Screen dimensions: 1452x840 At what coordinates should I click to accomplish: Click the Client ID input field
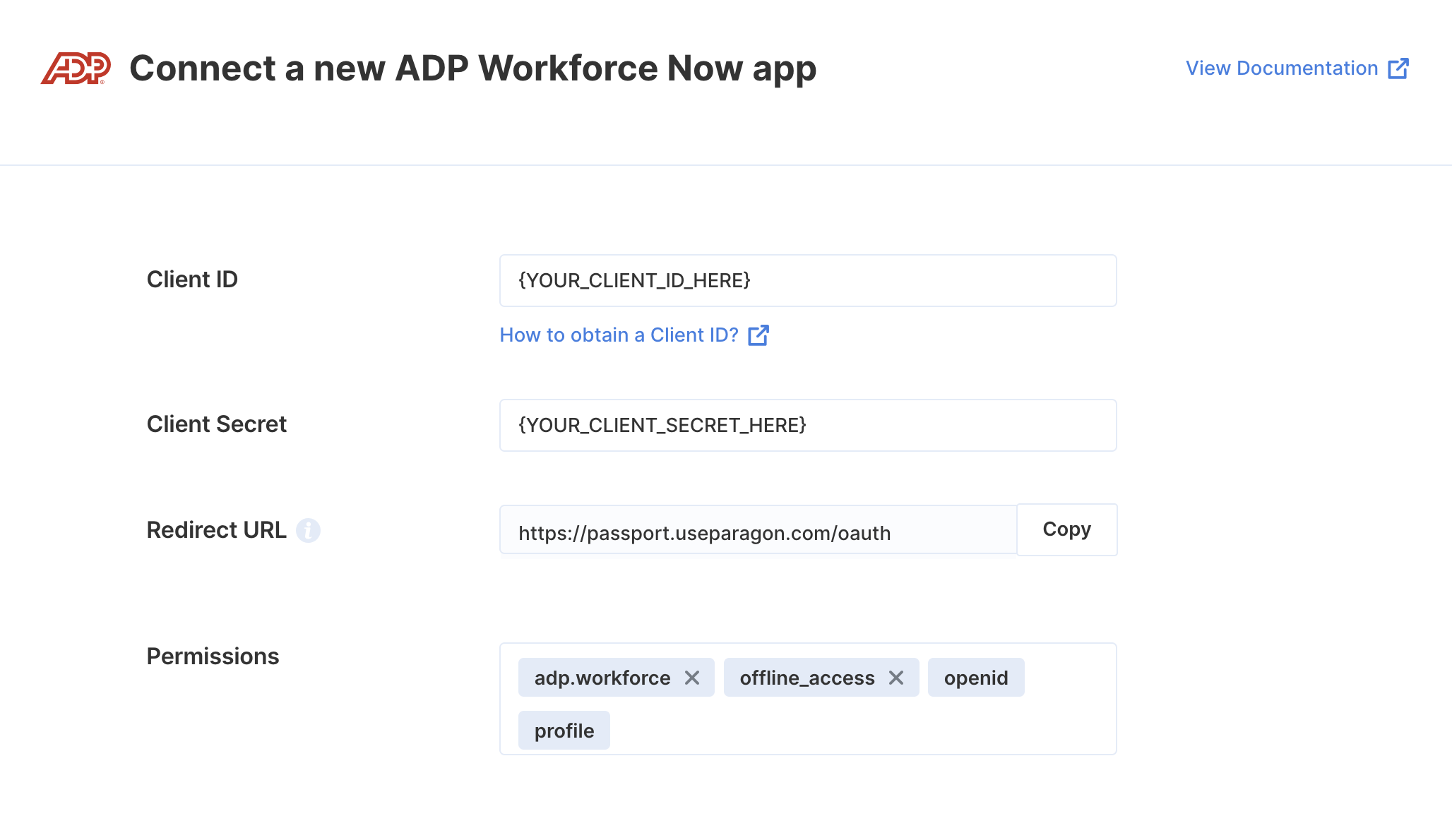808,281
